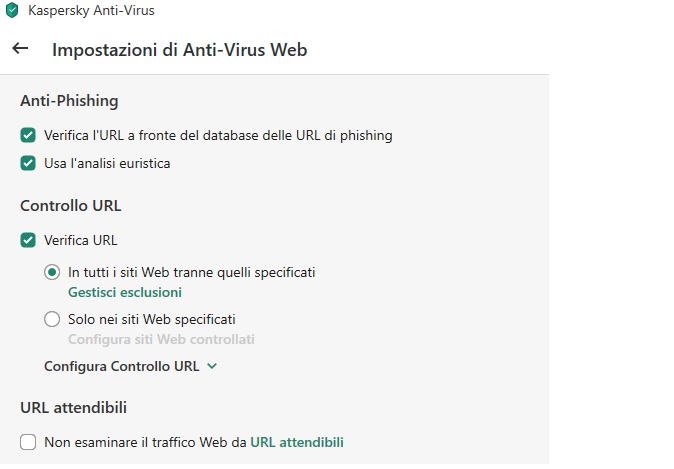Enable the "Non esaminare il traffico Web" checkbox
Viewport: 674px width, 469px height.
pyautogui.click(x=28, y=442)
